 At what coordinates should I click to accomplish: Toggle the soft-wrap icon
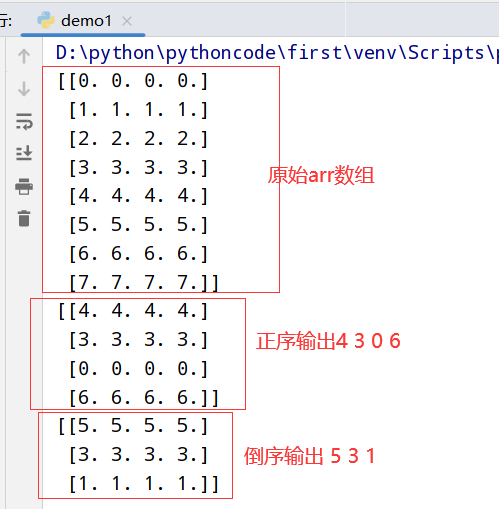pos(24,121)
